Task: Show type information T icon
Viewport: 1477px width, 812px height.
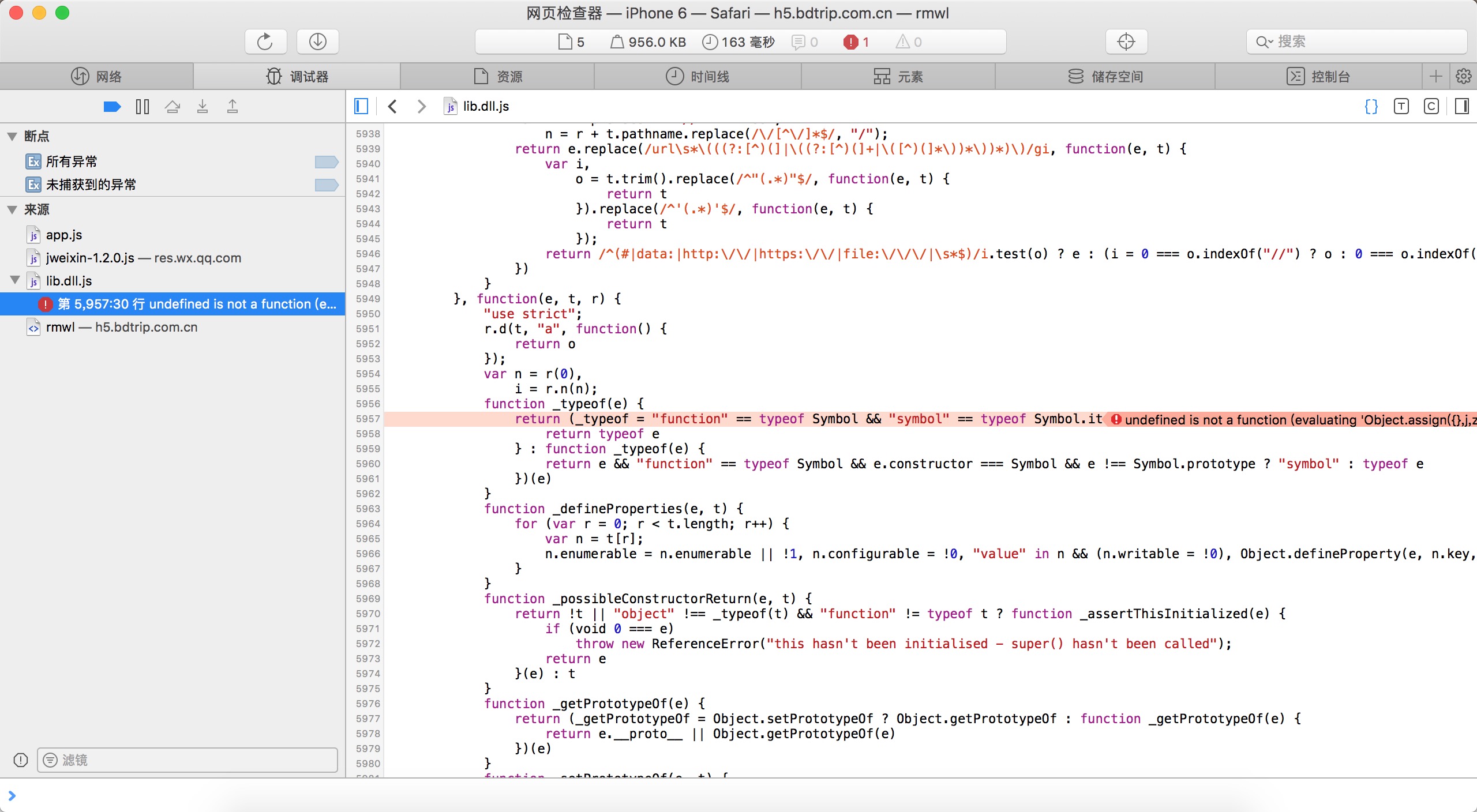Action: [1401, 106]
